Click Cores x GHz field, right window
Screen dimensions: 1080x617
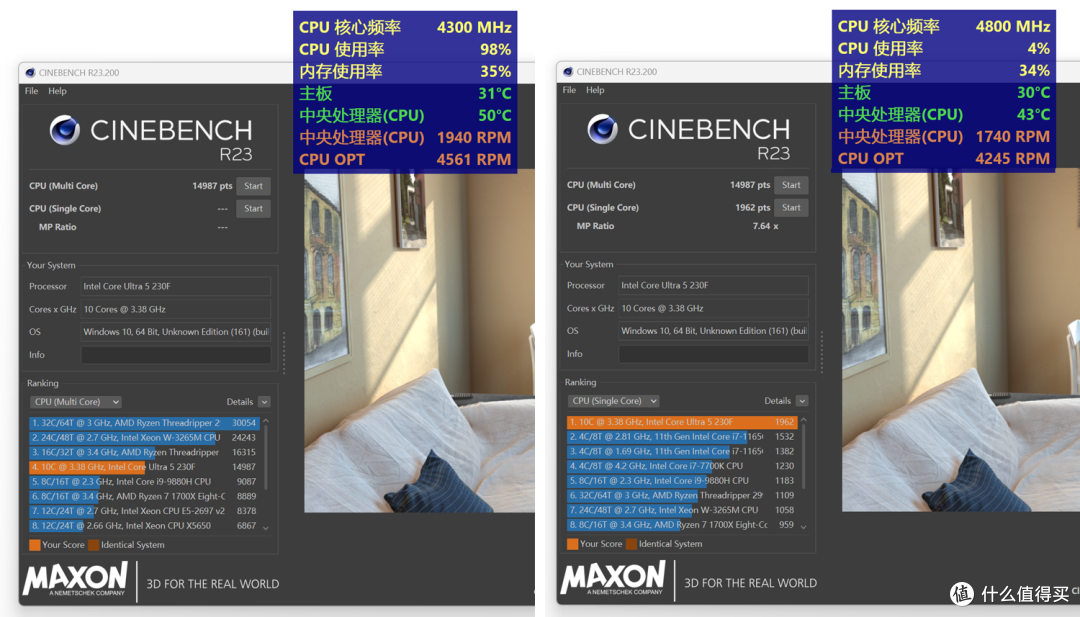pos(714,308)
